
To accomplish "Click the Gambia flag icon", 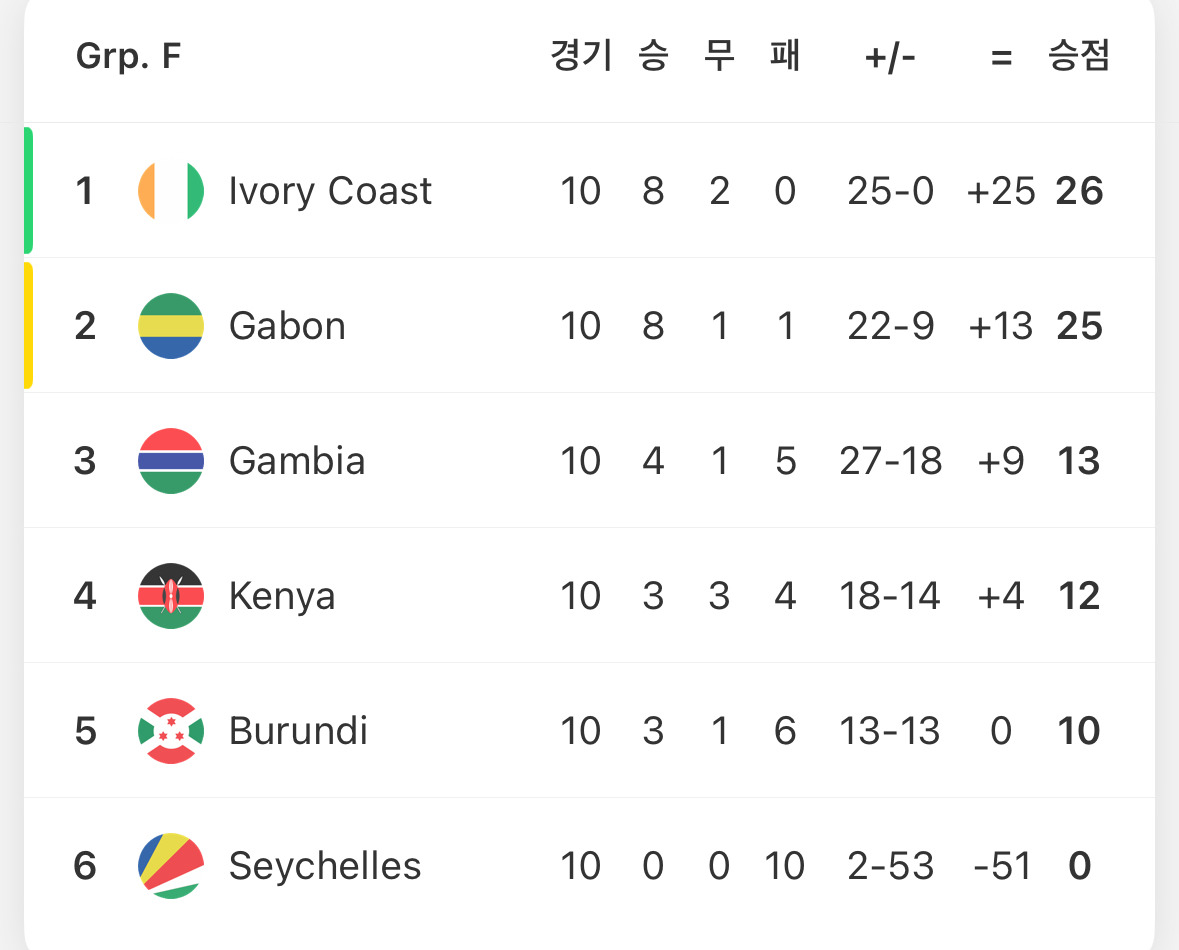I will click(171, 461).
